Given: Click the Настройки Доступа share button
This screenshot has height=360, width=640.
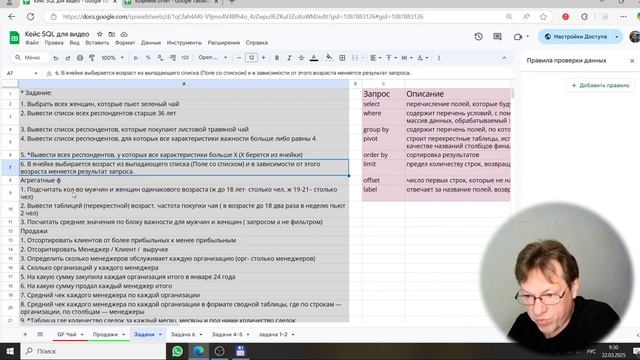Looking at the screenshot, I should 576,37.
